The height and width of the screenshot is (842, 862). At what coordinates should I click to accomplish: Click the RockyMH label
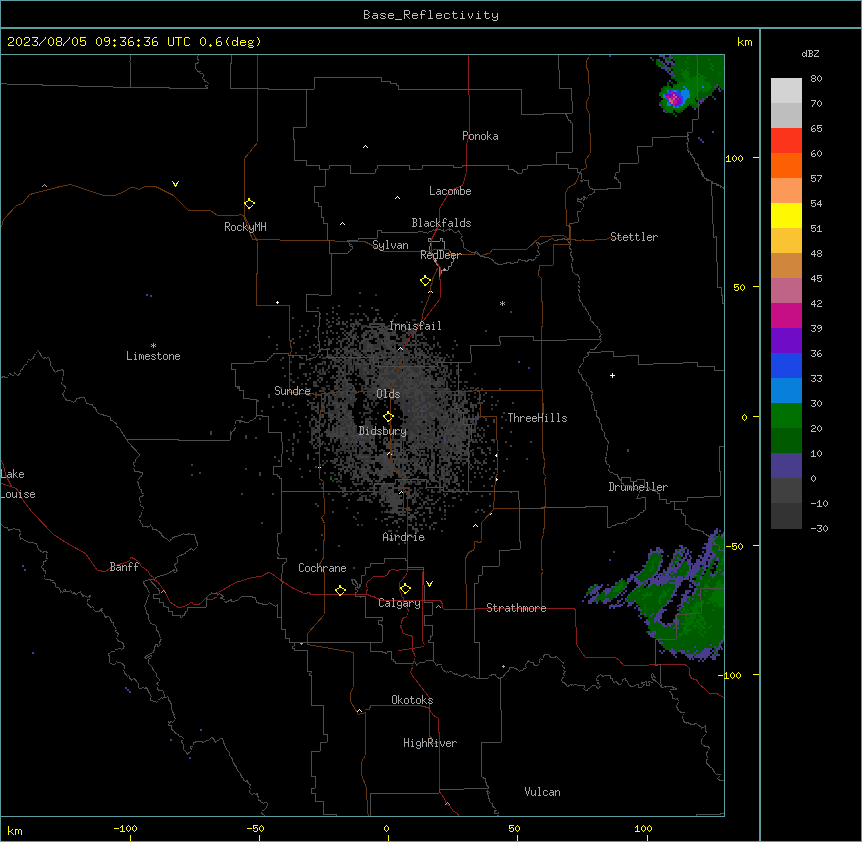tap(245, 227)
